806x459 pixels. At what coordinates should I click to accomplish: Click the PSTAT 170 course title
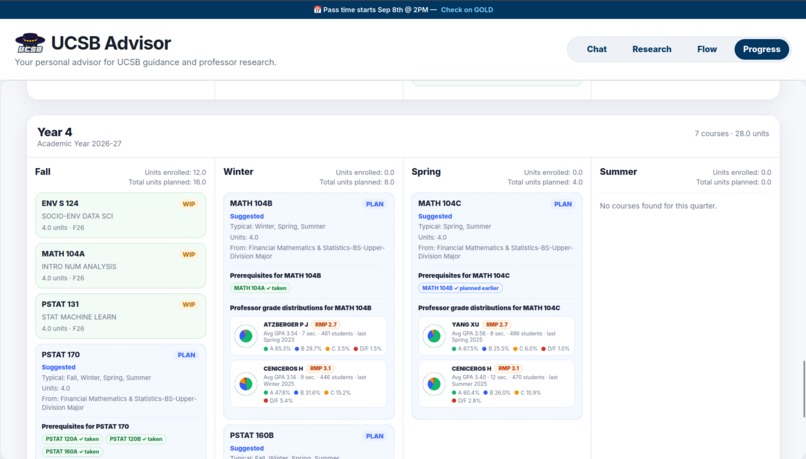pos(61,355)
